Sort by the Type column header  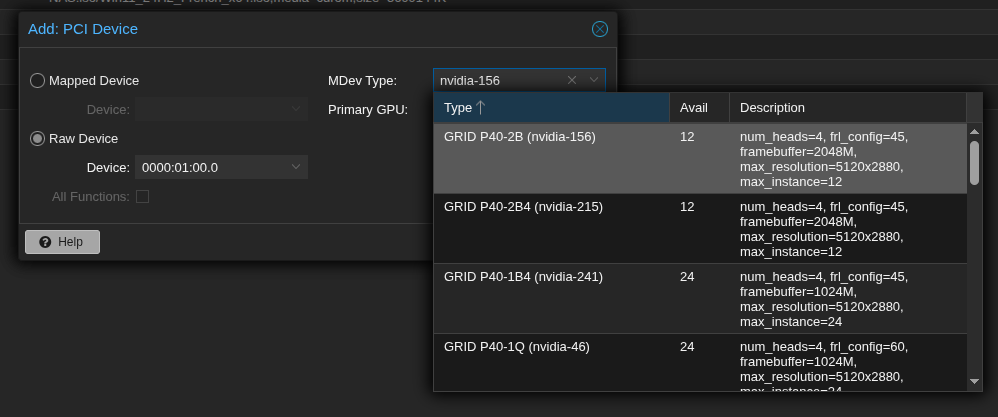click(551, 108)
